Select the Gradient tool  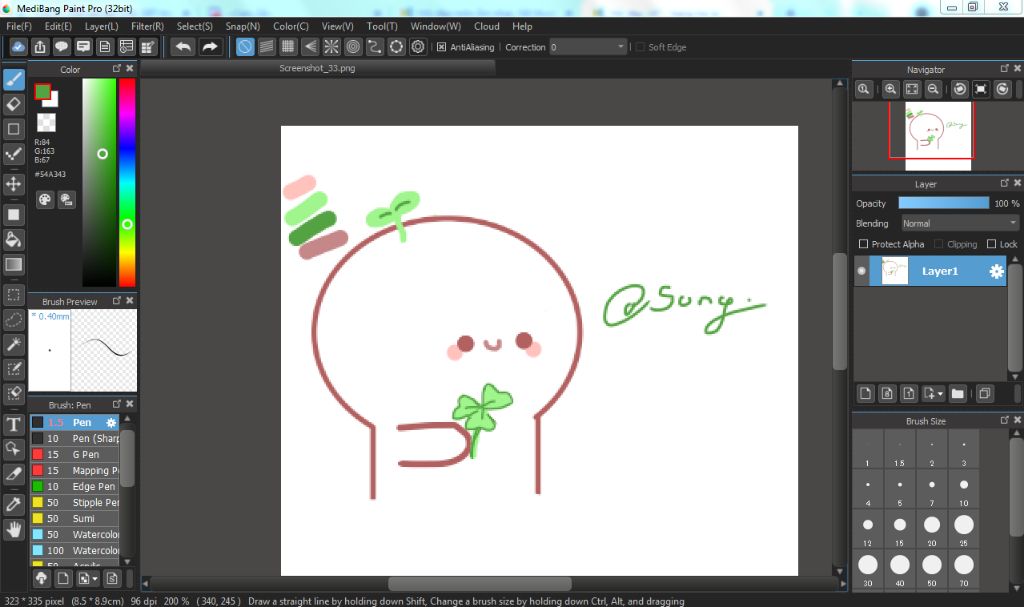tap(14, 264)
